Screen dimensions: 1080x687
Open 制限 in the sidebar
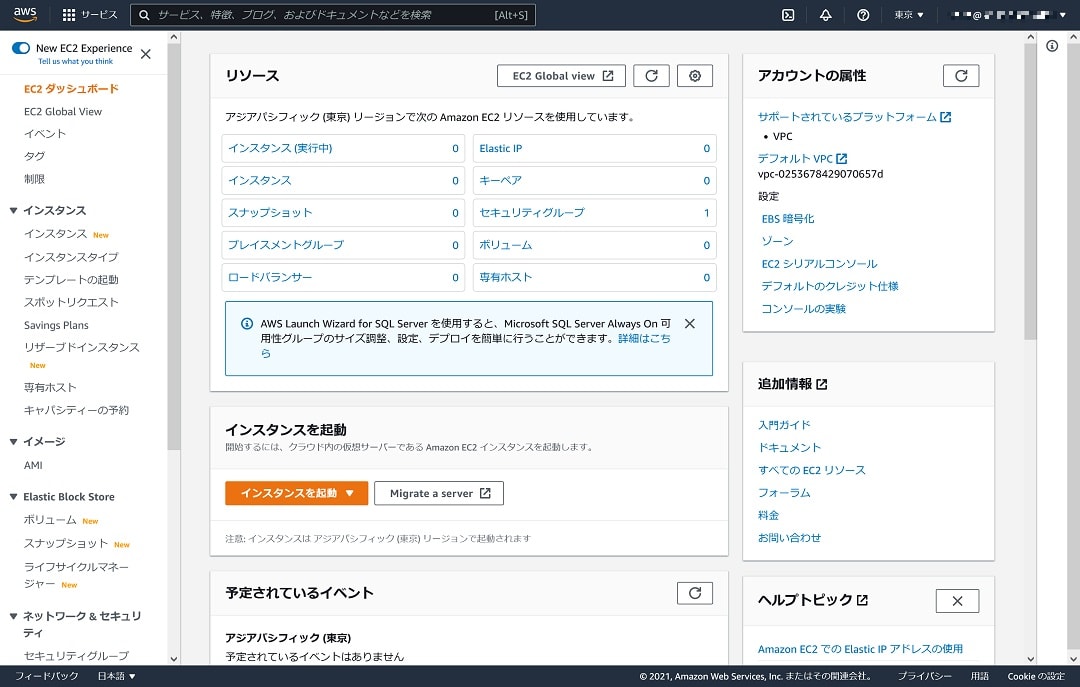[34, 179]
